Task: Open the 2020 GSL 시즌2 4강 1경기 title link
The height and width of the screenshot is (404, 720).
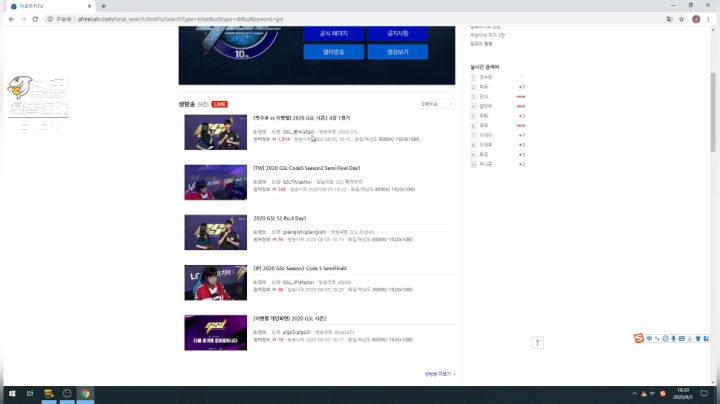Action: pos(302,118)
